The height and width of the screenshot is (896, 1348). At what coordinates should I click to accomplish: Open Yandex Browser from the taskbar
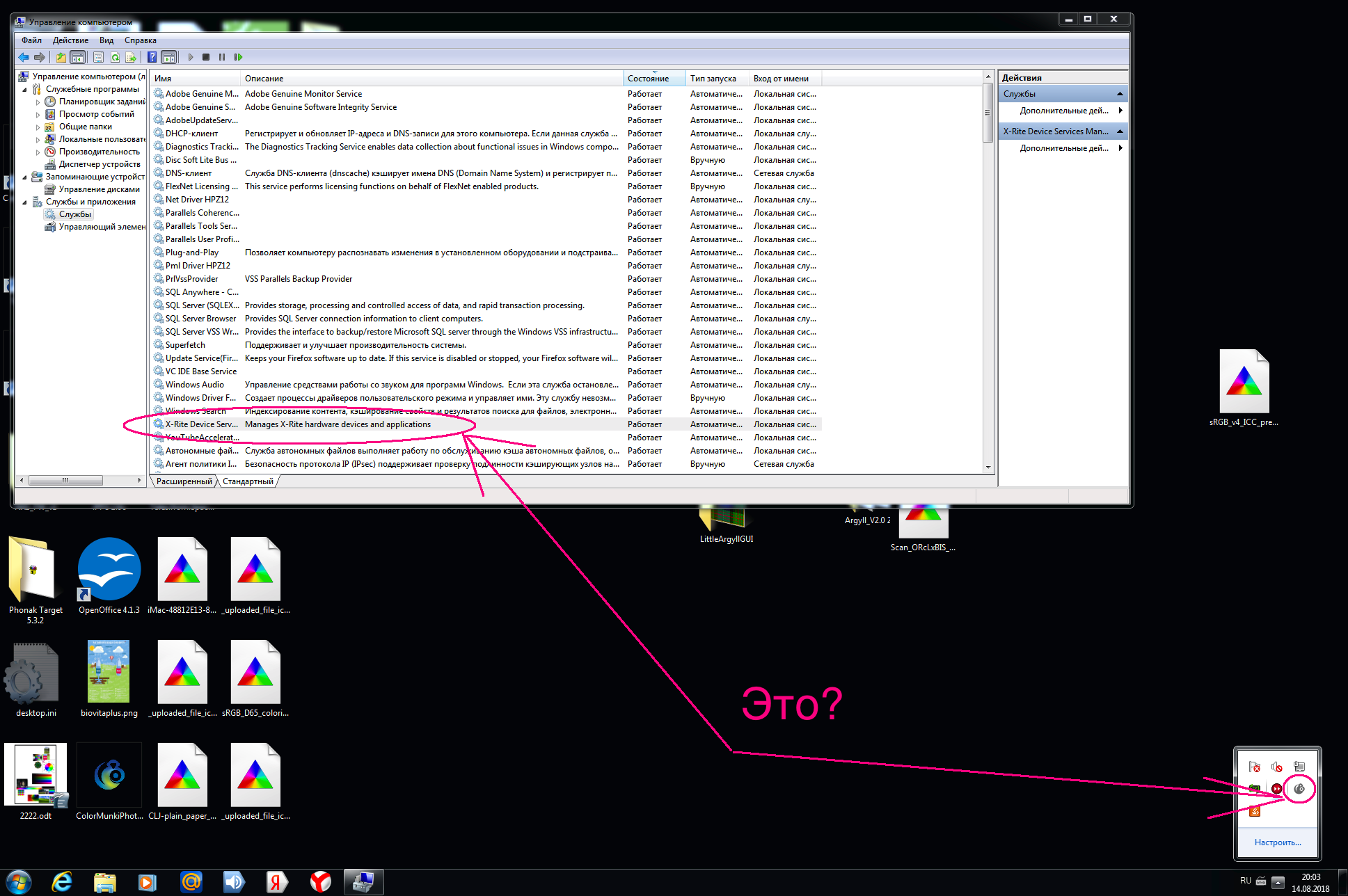320,882
